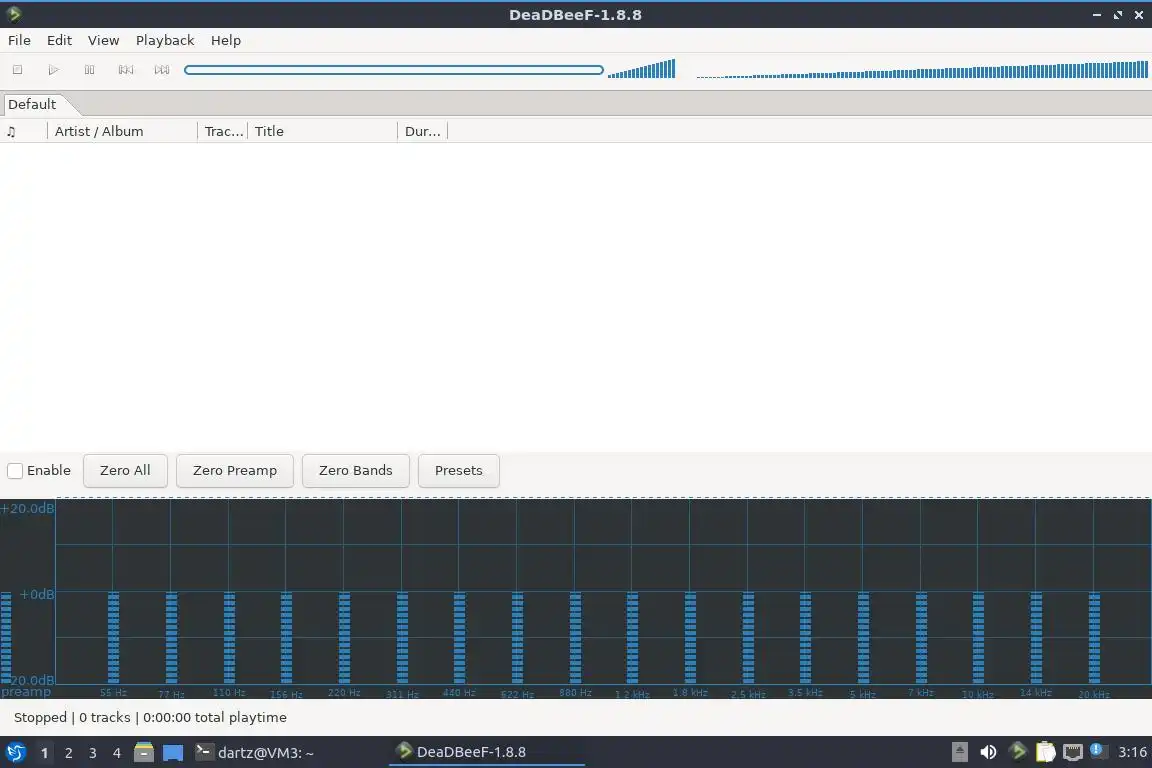Viewport: 1152px width, 768px height.
Task: Adjust the 14 kHz equalizer band
Action: click(1036, 638)
